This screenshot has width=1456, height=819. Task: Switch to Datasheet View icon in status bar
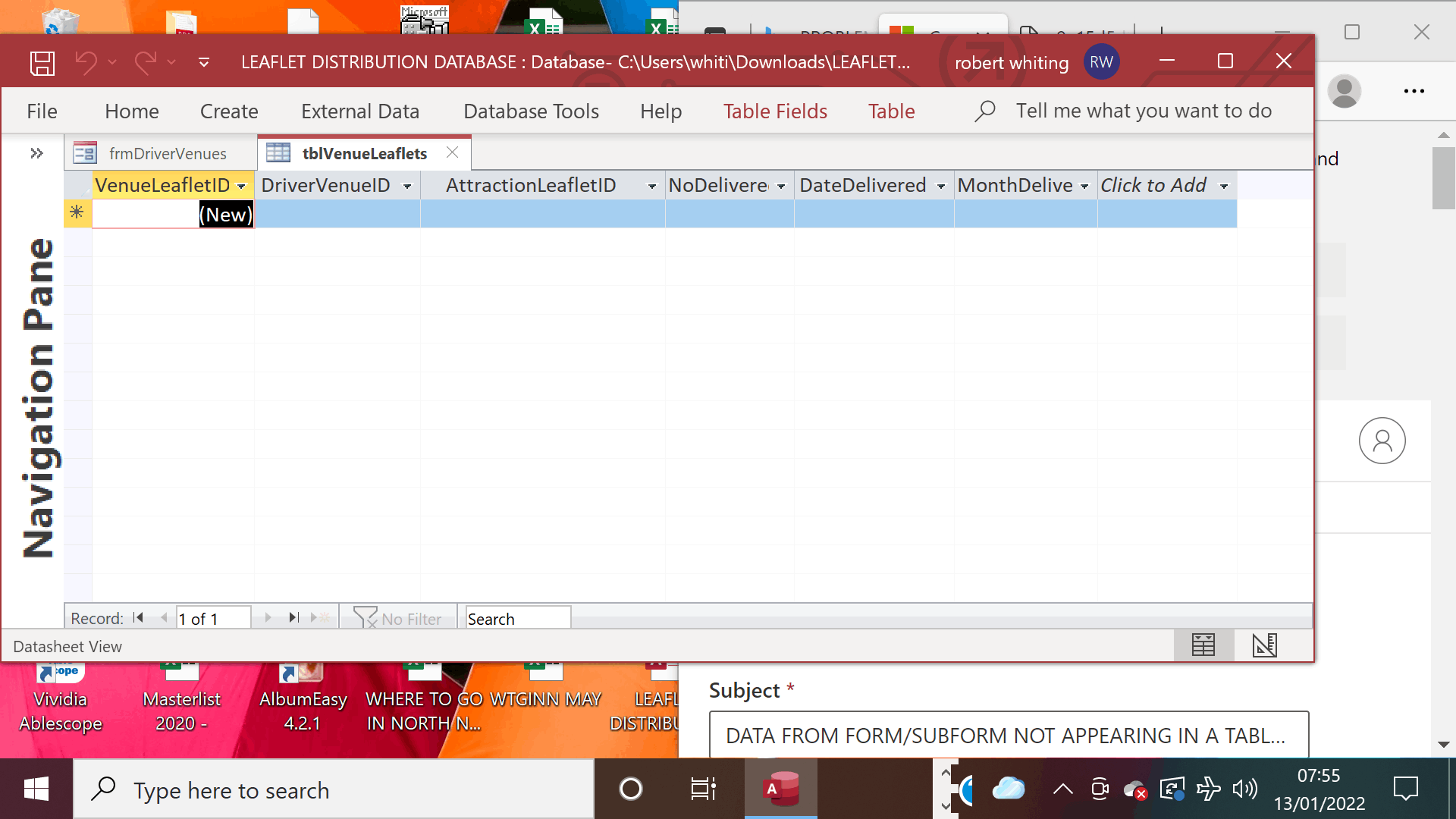1203,645
